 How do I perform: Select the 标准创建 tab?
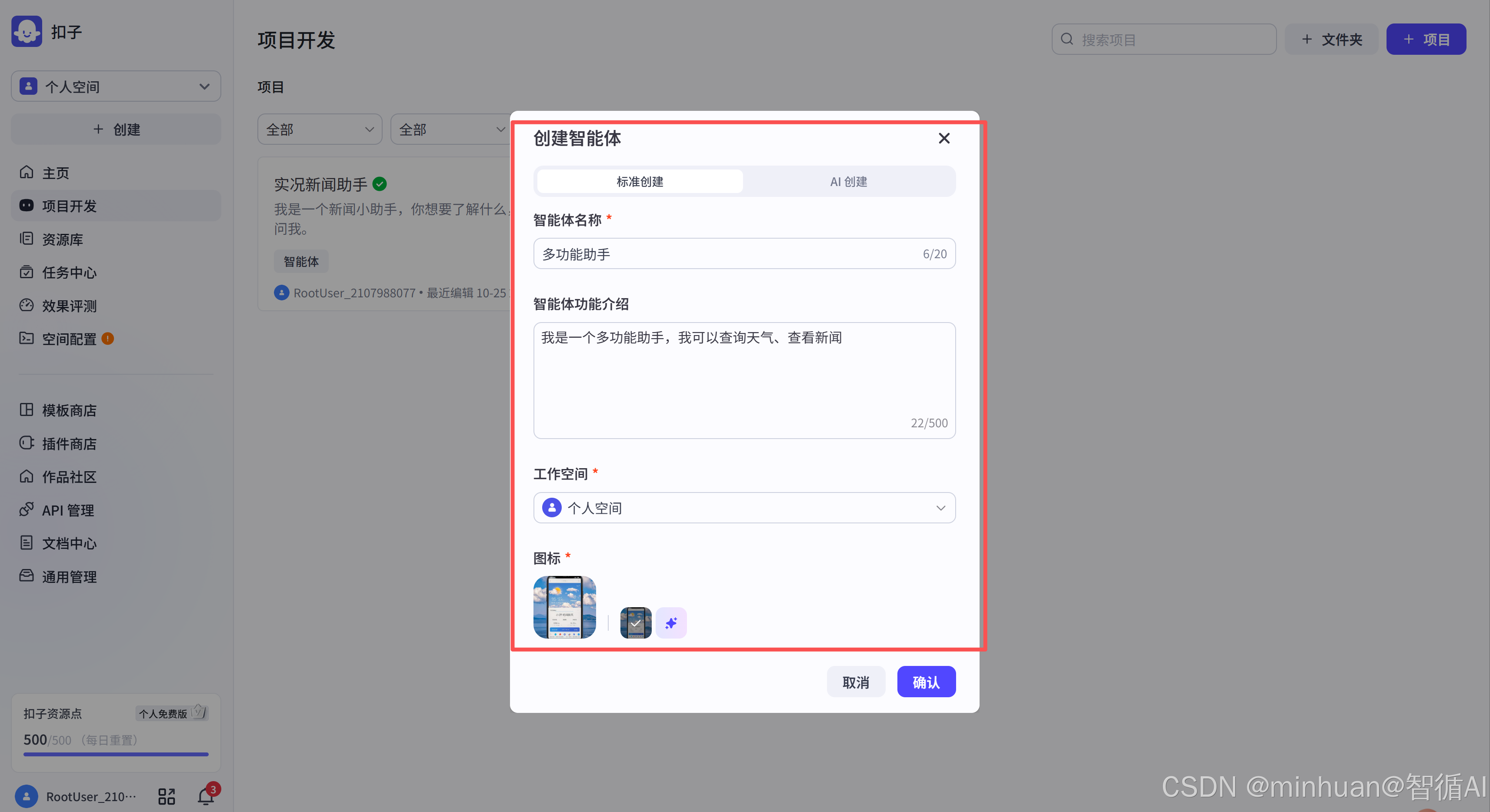pyautogui.click(x=640, y=182)
